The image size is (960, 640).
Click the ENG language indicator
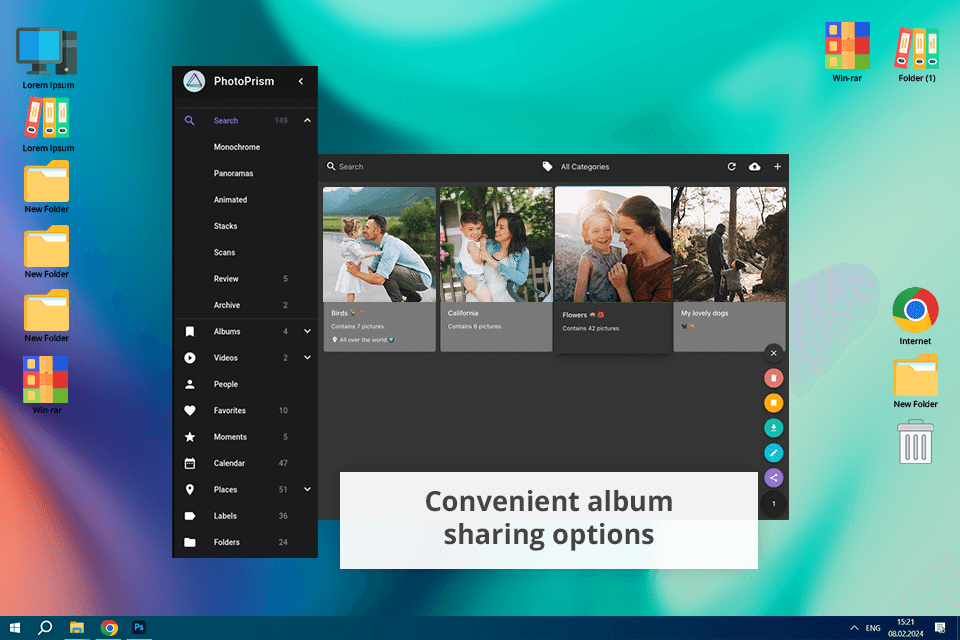tap(873, 628)
